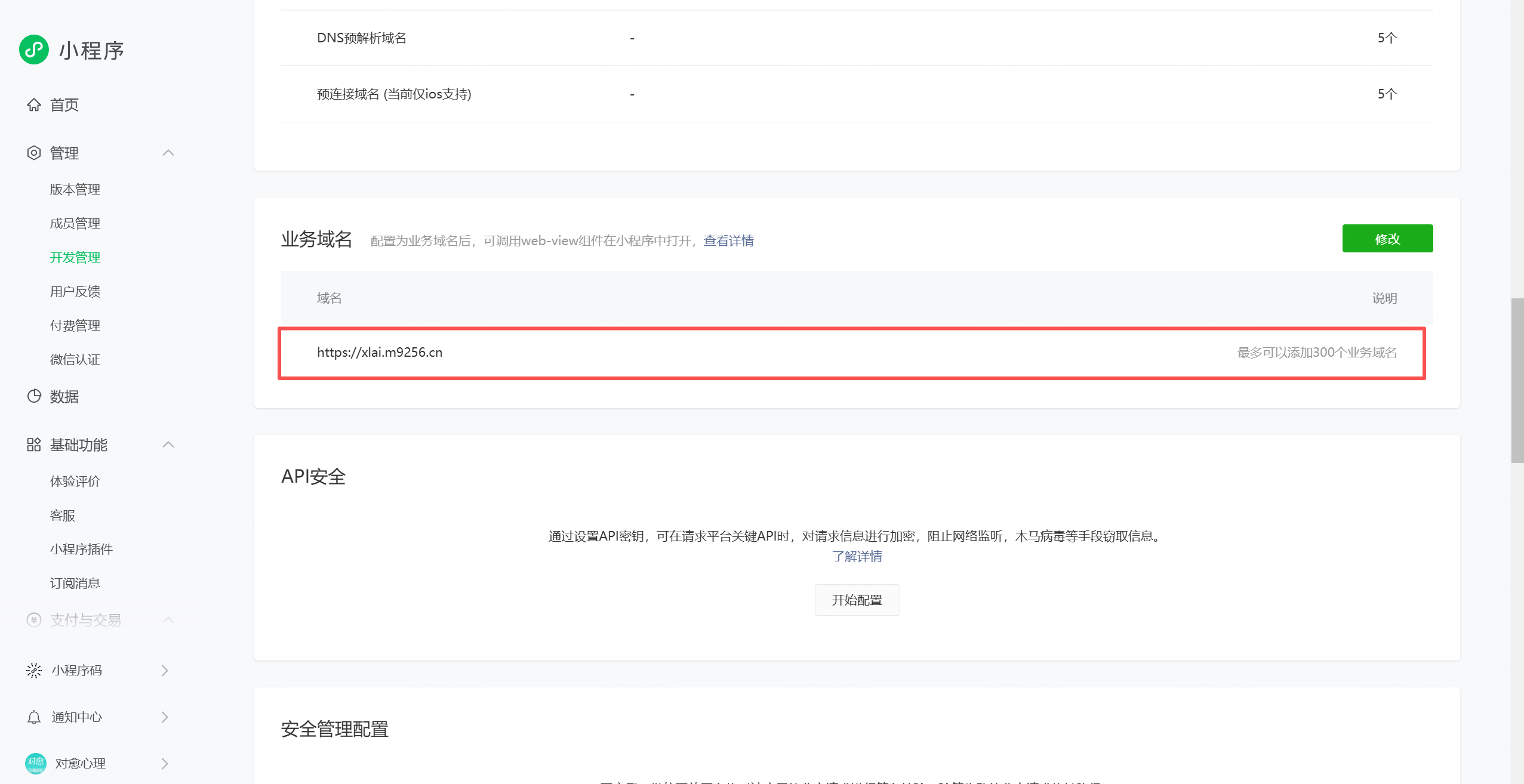Expand the 小程序码 arrow

tap(165, 670)
